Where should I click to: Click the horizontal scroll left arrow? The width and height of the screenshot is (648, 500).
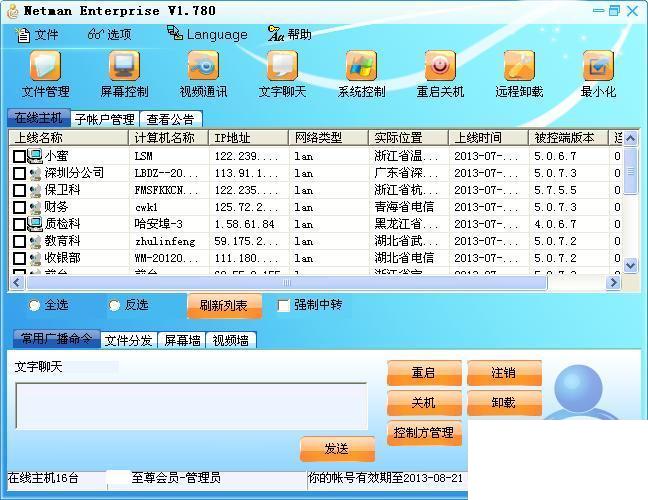(16, 283)
